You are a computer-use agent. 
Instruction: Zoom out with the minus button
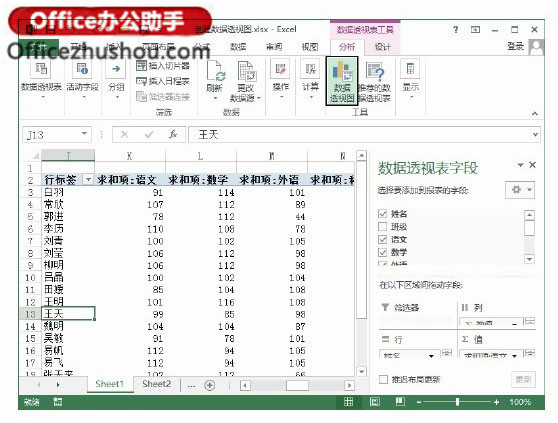coord(419,402)
